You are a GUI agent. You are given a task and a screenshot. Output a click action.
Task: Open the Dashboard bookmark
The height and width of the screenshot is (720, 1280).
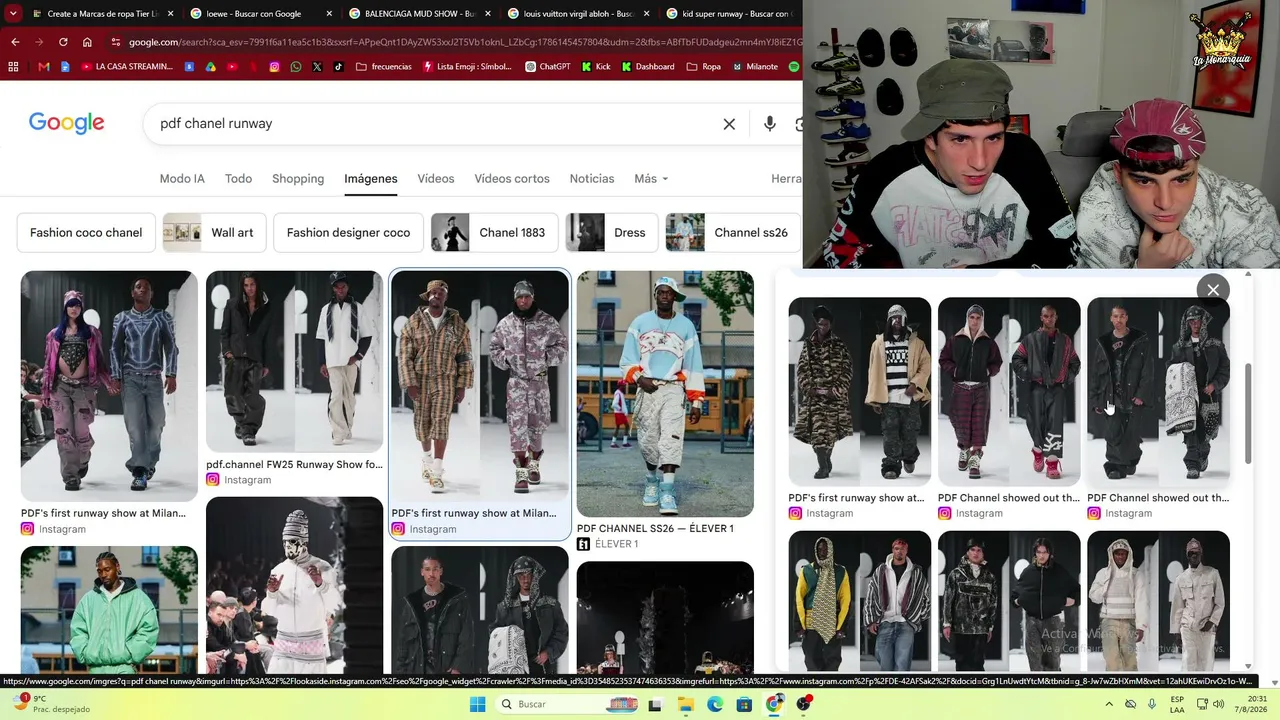(x=648, y=67)
